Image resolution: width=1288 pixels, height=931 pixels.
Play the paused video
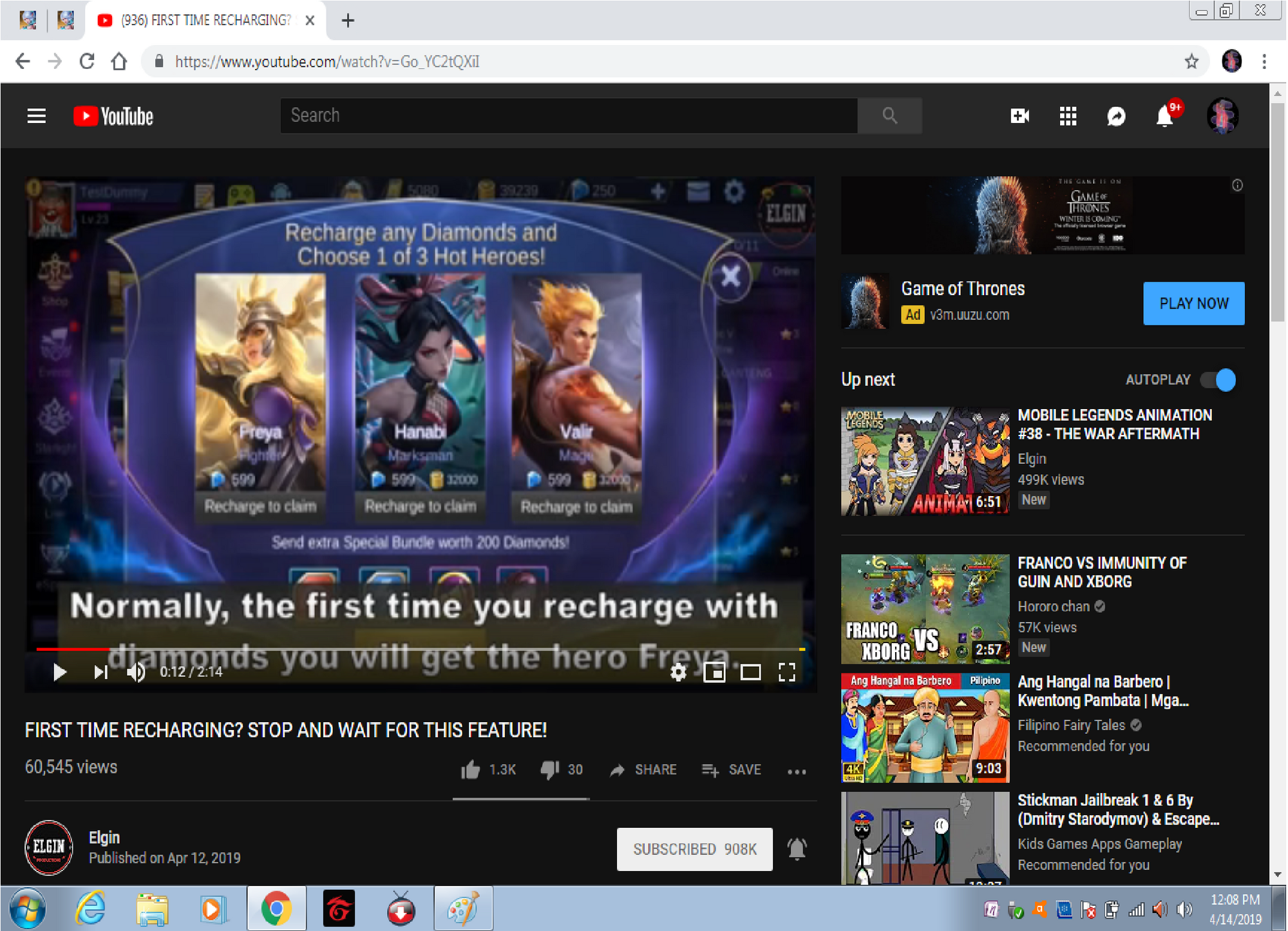tap(59, 672)
